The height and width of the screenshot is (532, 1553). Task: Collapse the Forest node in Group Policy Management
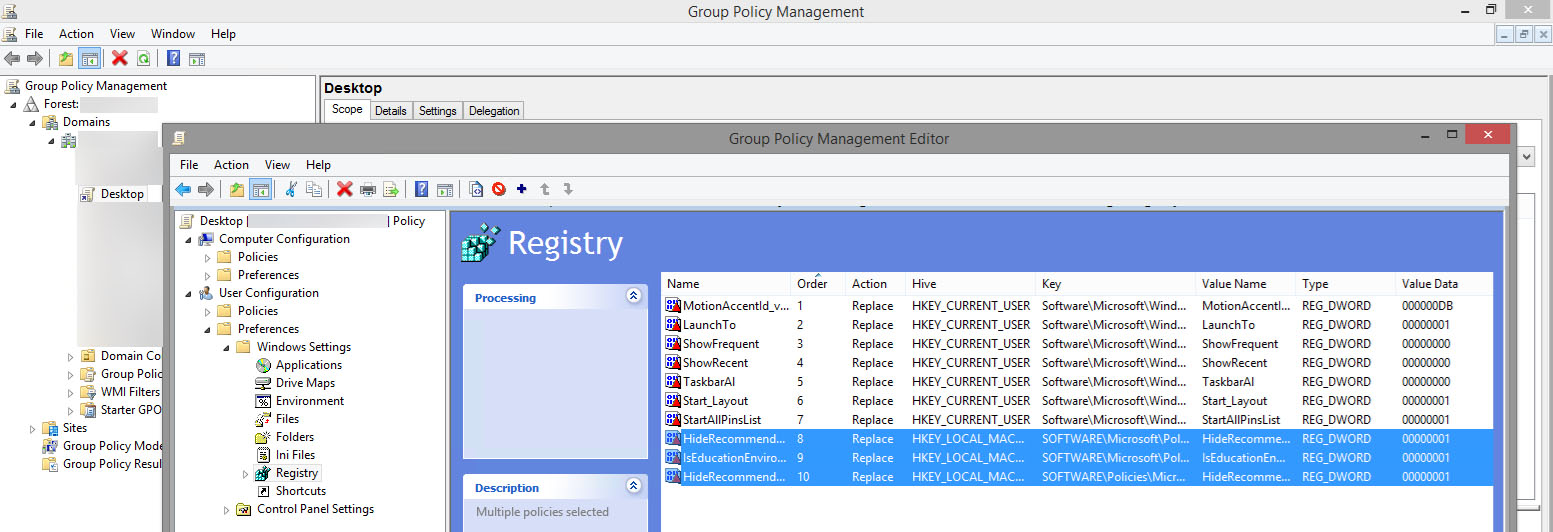coord(14,105)
